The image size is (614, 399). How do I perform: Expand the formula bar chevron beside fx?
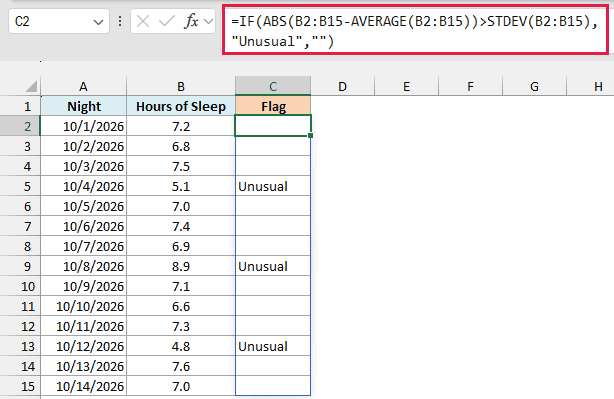209,21
